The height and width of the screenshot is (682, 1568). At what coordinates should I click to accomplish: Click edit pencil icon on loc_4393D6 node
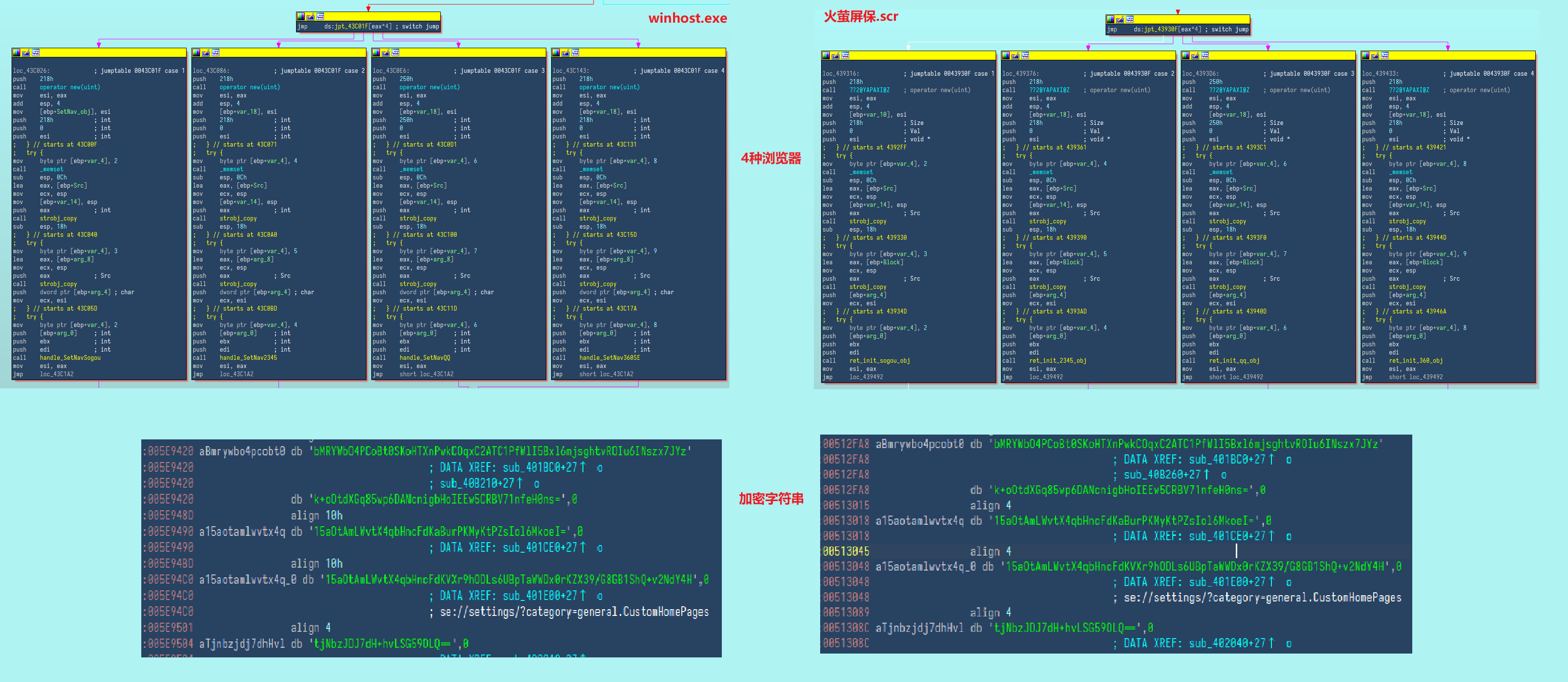pyautogui.click(x=1195, y=56)
